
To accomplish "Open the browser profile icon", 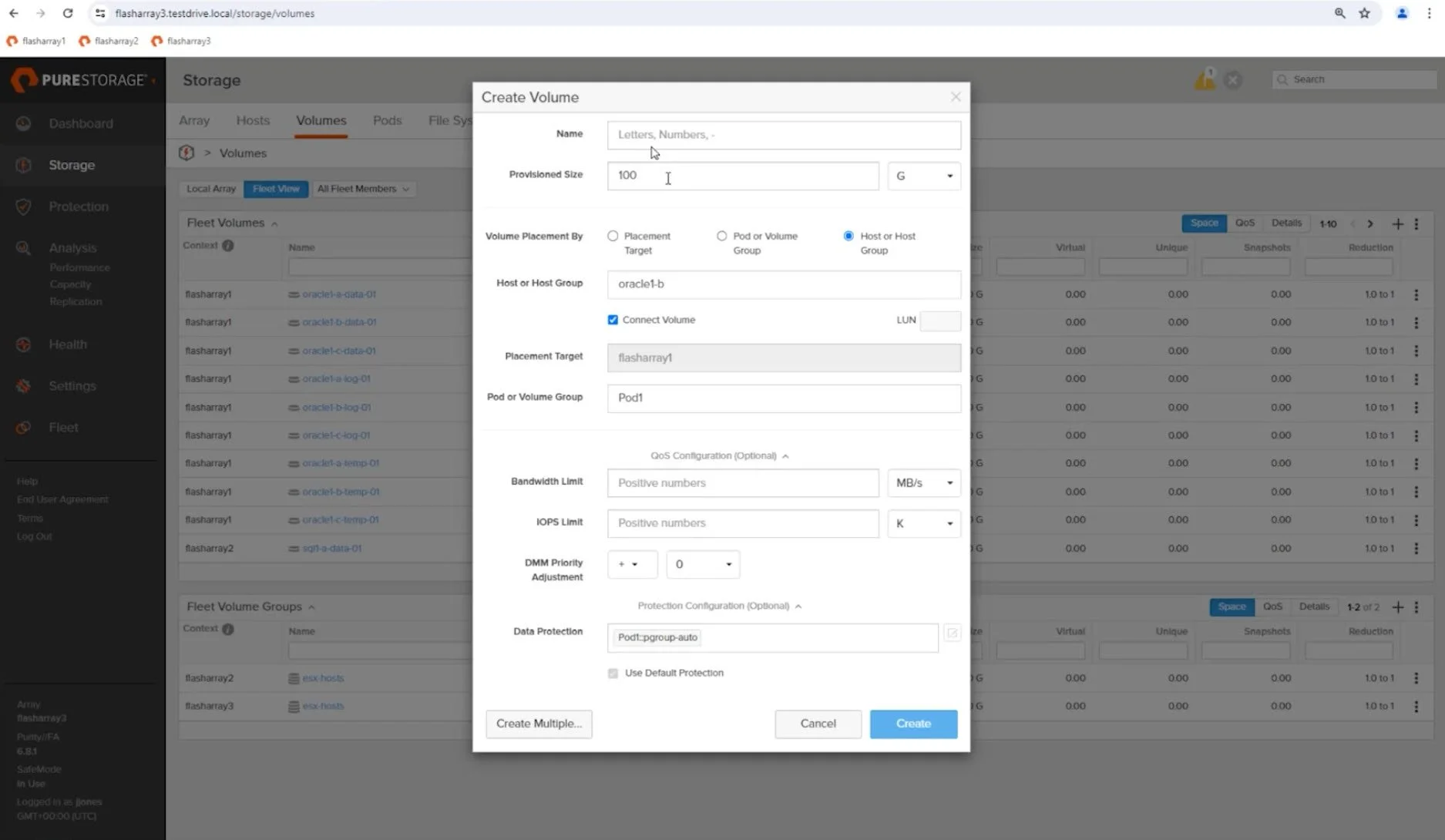I will [x=1403, y=13].
